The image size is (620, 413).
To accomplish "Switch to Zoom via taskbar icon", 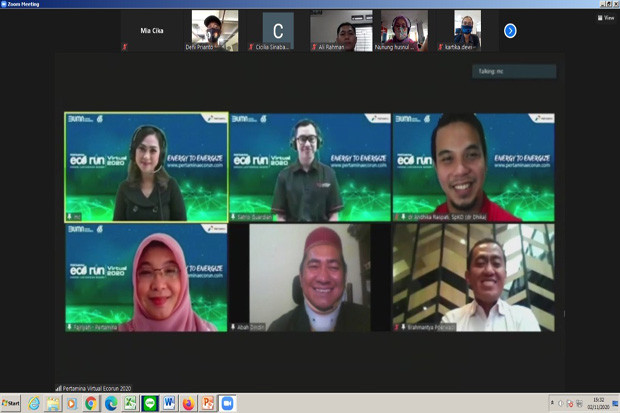I will [227, 403].
